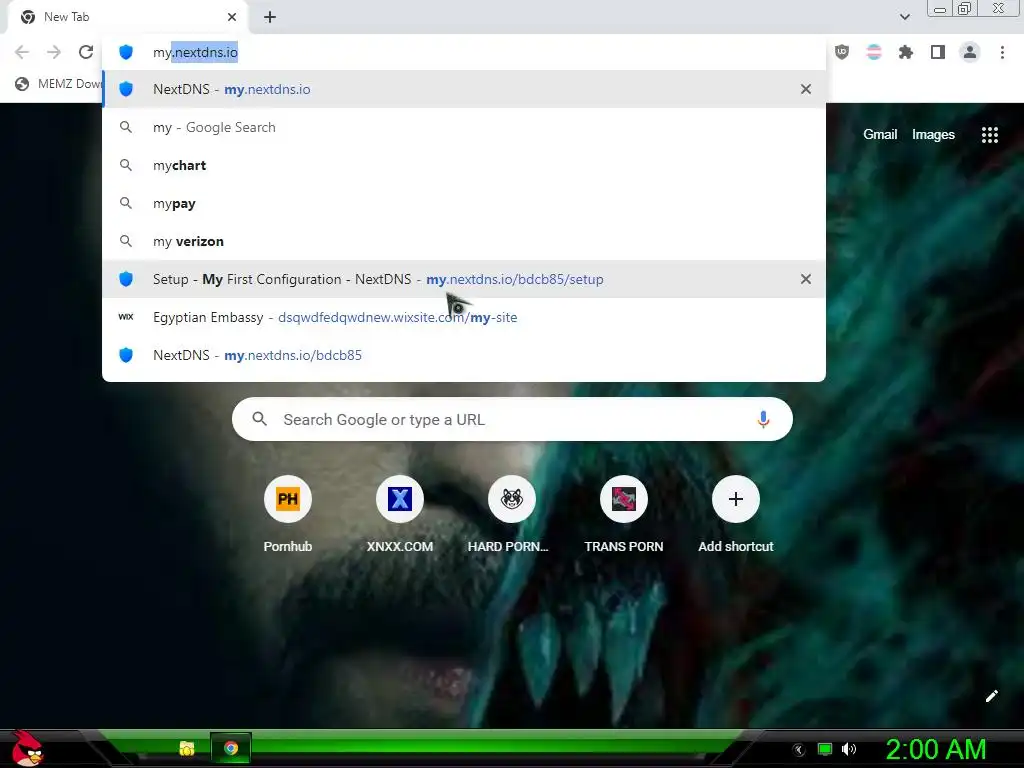Select the Chrome taskbar icon

[231, 748]
